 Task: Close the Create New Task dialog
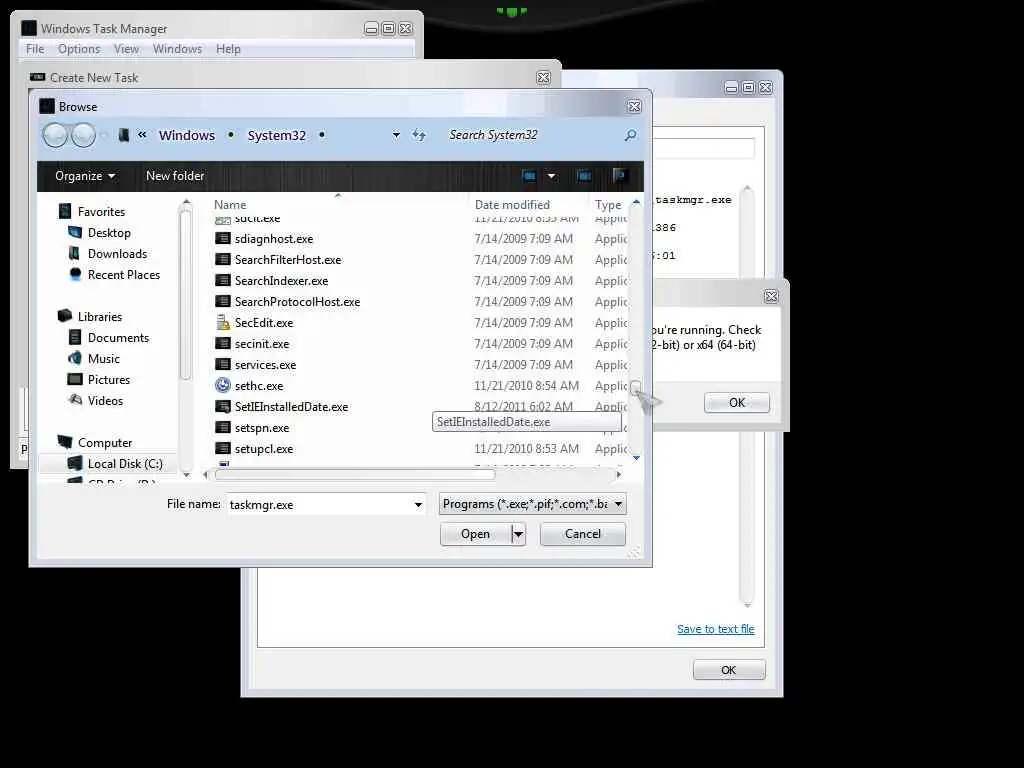click(x=543, y=78)
